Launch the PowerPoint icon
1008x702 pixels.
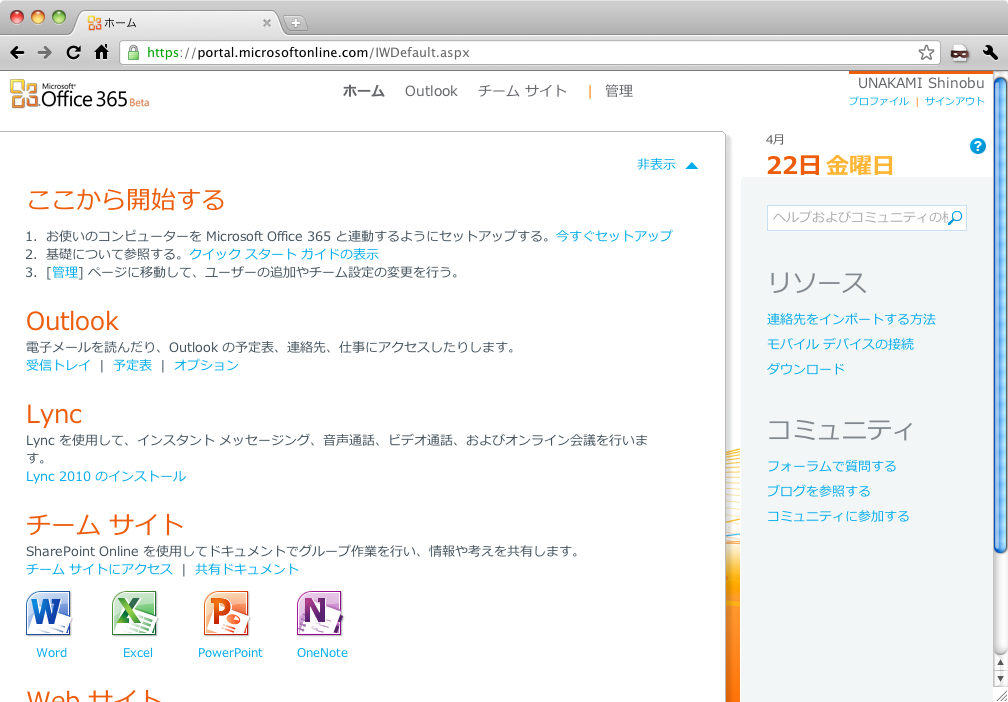[226, 614]
